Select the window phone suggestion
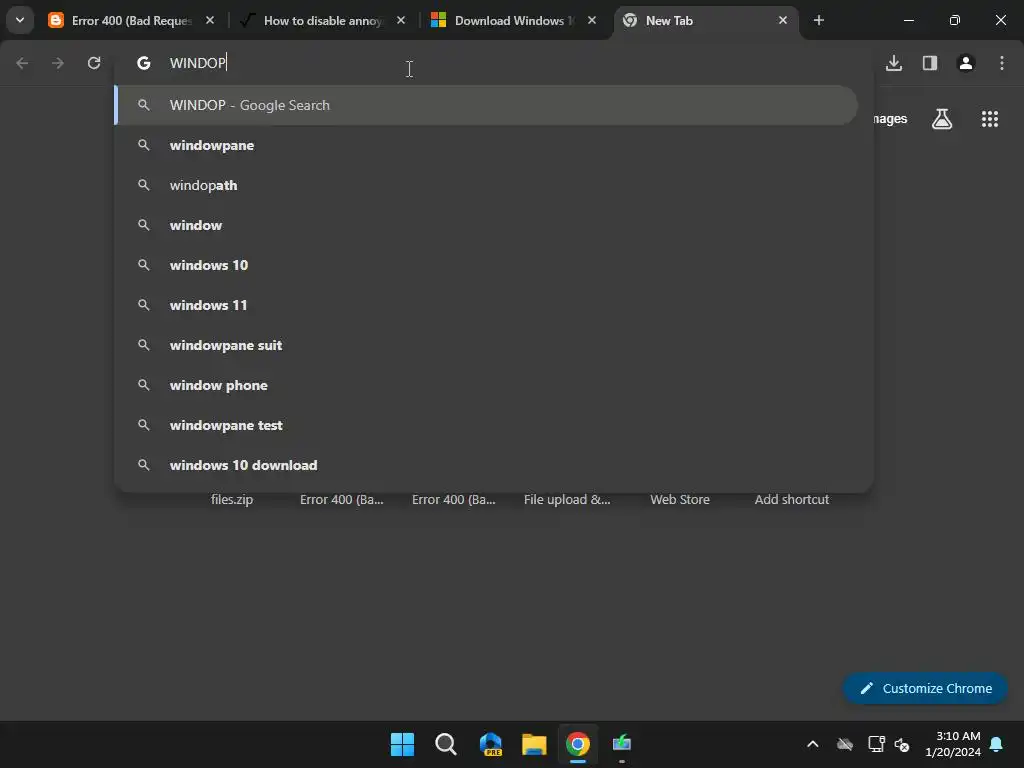 pyautogui.click(x=486, y=385)
